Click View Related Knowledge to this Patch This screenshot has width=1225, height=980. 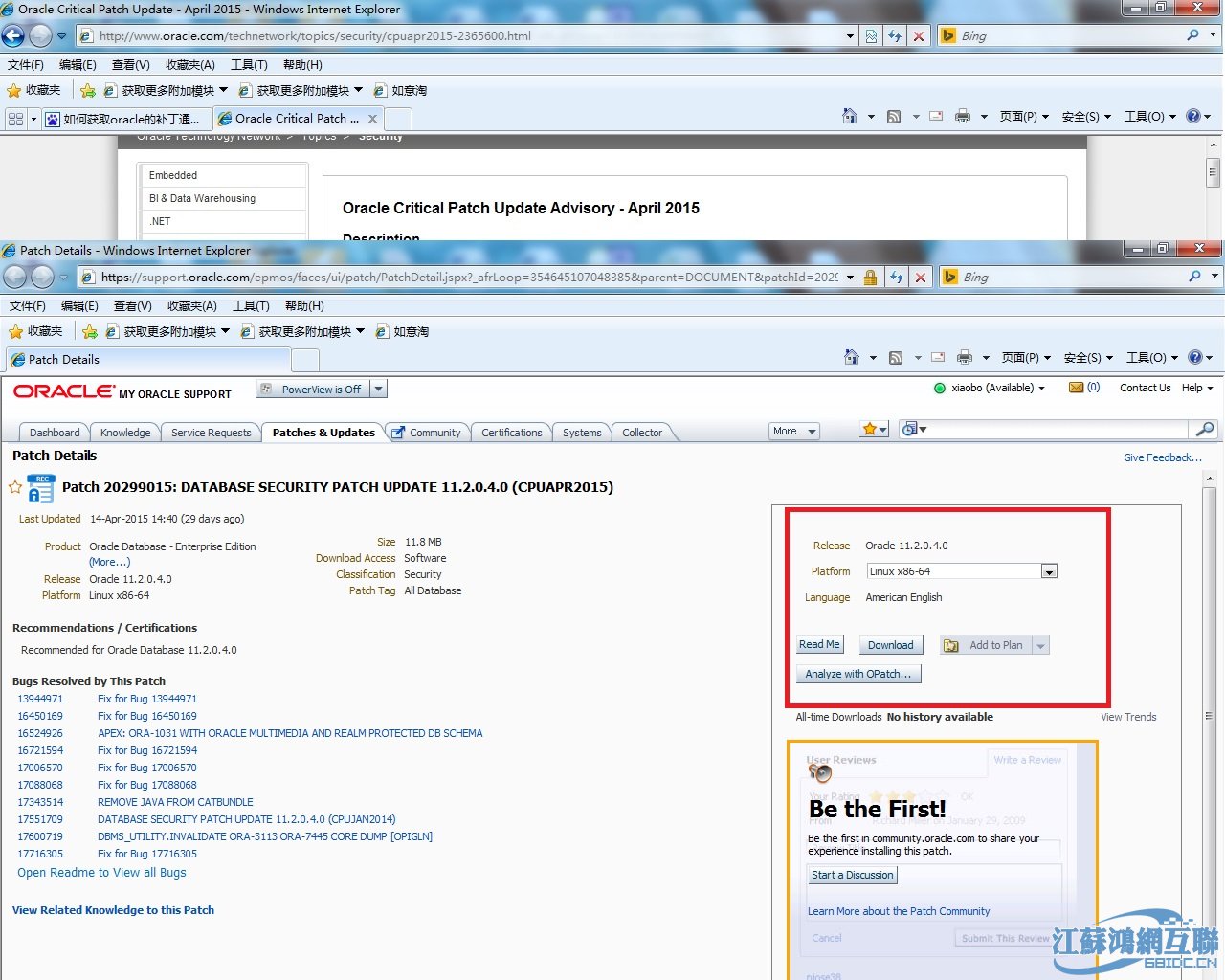113,910
